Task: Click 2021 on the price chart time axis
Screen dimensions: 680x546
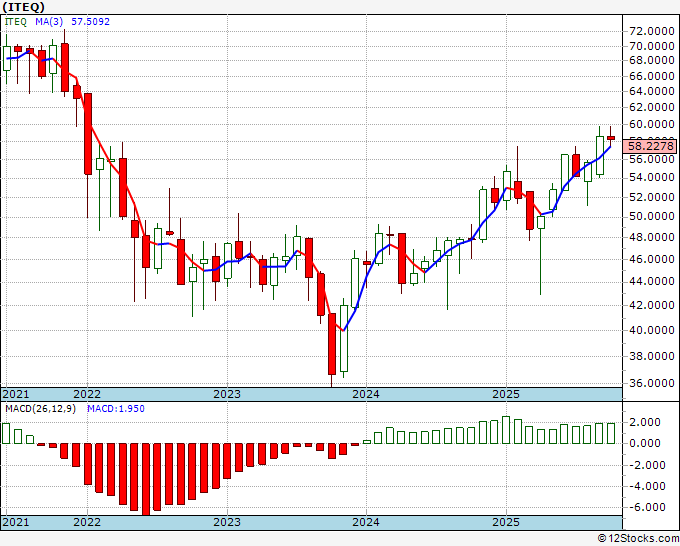Action: [16, 394]
